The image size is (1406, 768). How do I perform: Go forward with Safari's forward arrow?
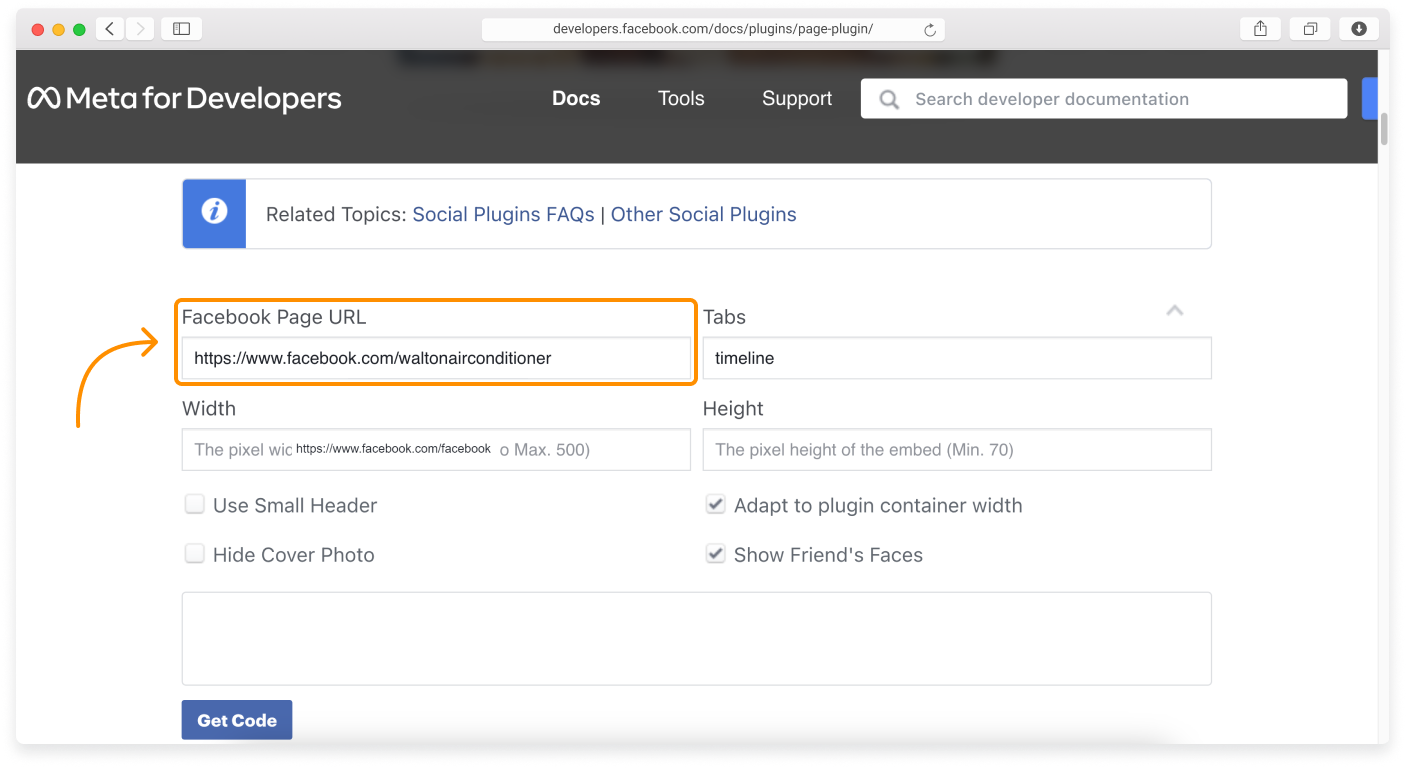pos(140,29)
